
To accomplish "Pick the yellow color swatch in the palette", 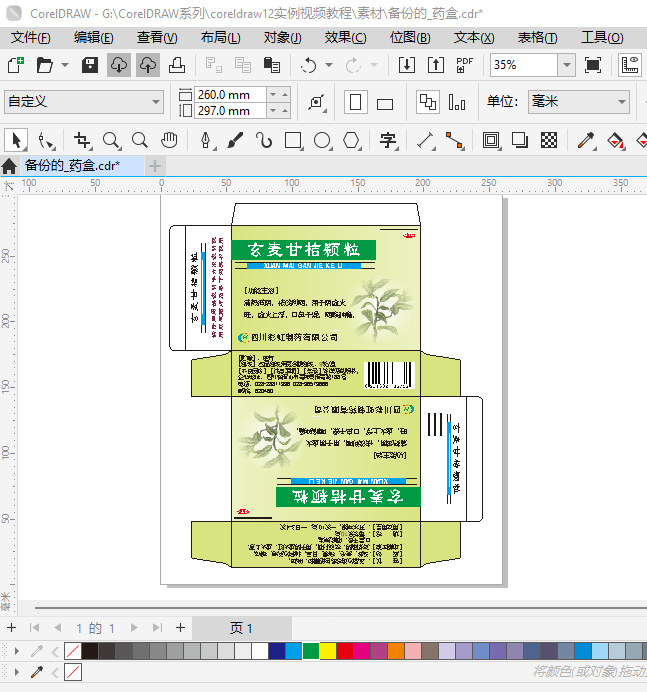I will click(328, 651).
